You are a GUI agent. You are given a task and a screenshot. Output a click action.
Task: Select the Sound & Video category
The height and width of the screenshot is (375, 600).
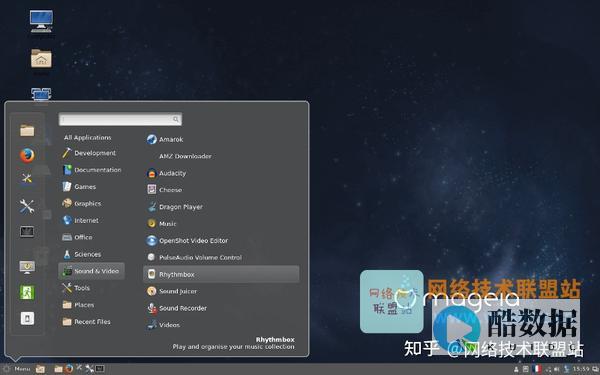[91, 271]
